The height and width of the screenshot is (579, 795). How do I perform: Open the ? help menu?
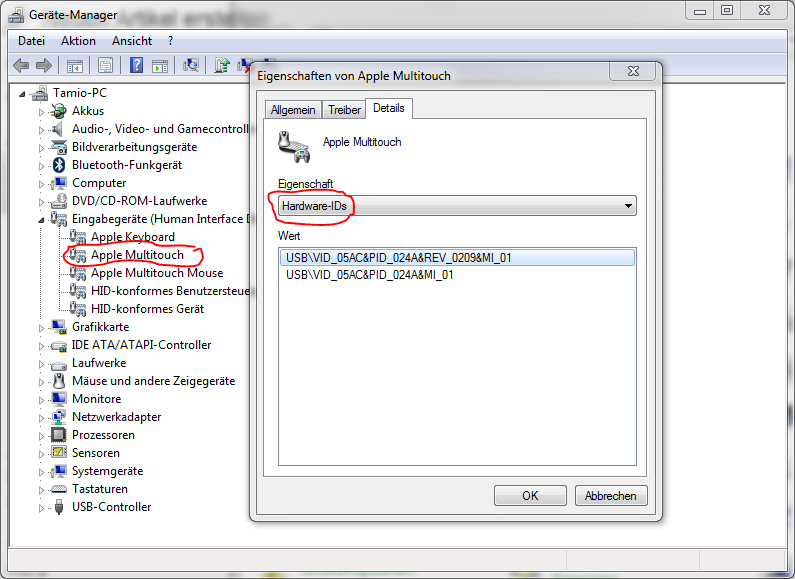pos(170,41)
